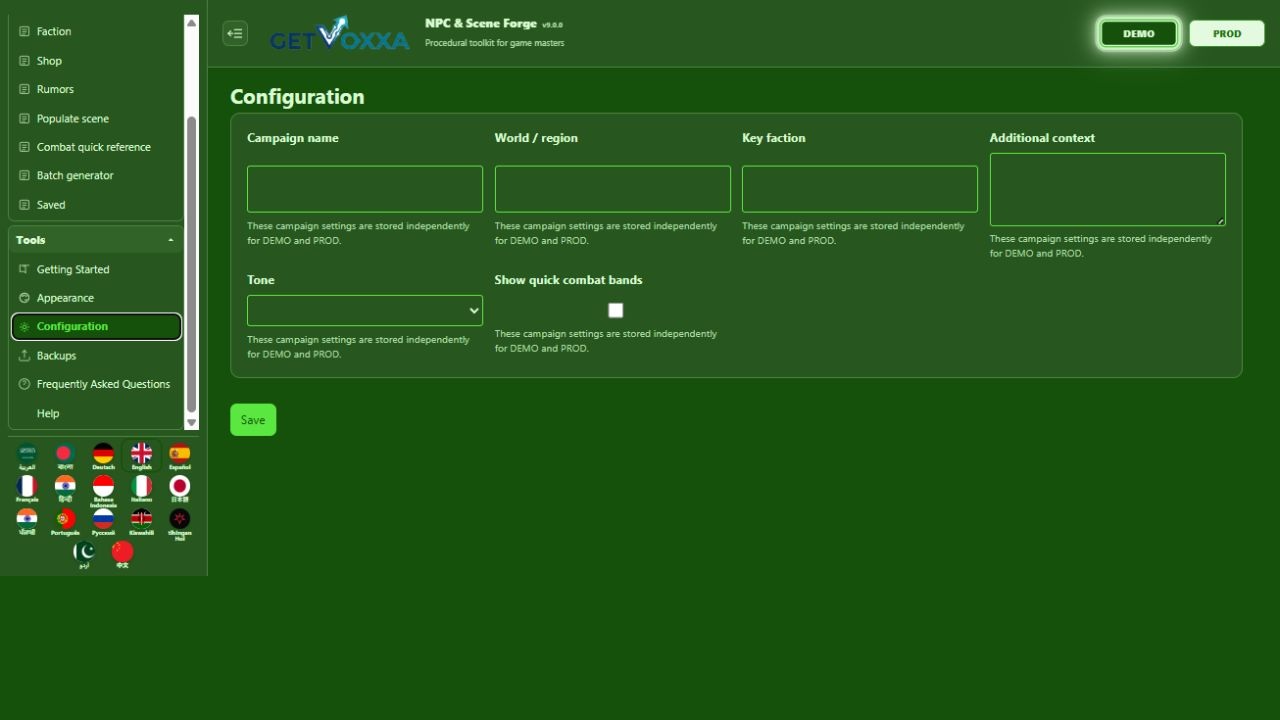Click the sidebar scroll down arrow
This screenshot has width=1280, height=720.
pos(191,423)
